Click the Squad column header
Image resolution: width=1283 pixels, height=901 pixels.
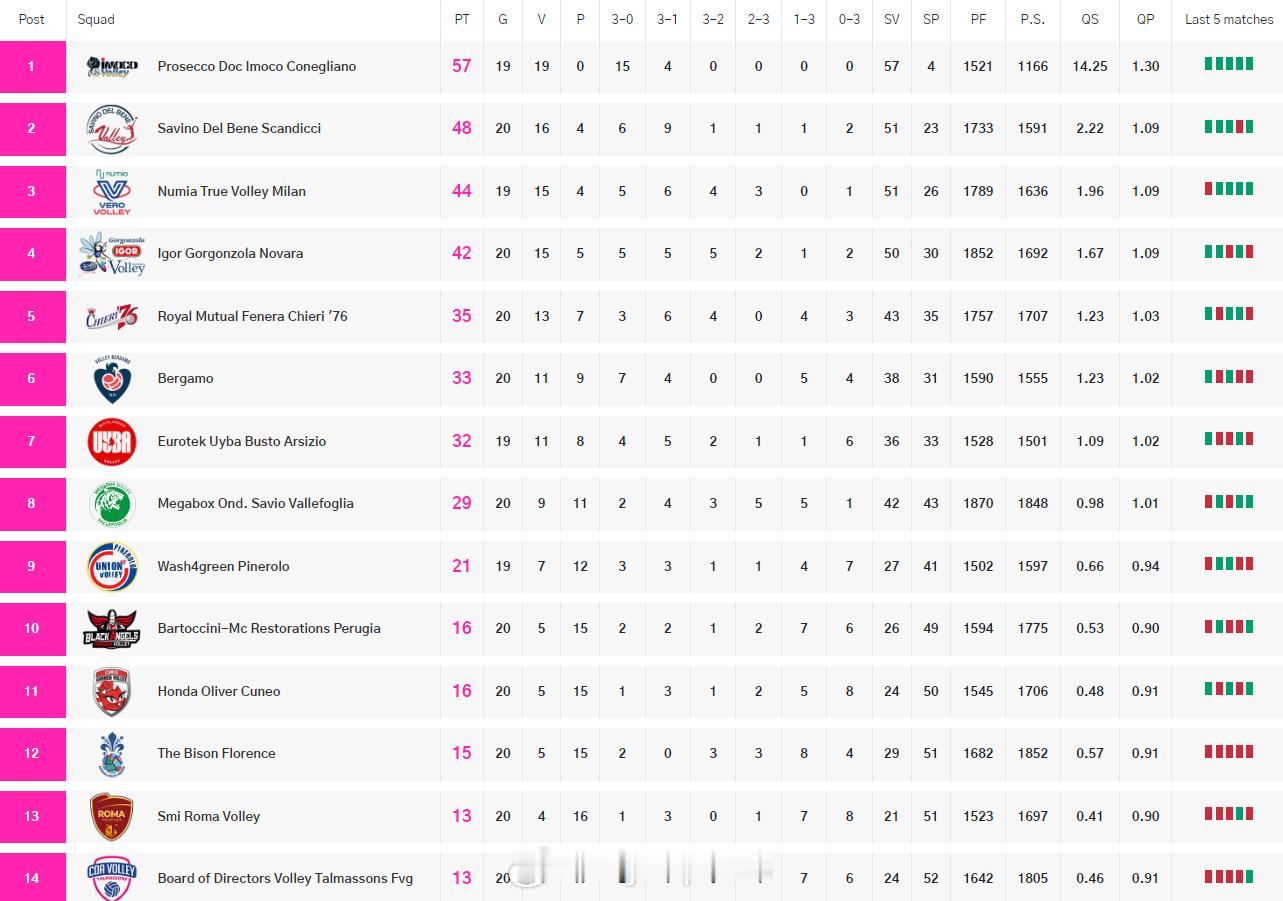coord(96,19)
